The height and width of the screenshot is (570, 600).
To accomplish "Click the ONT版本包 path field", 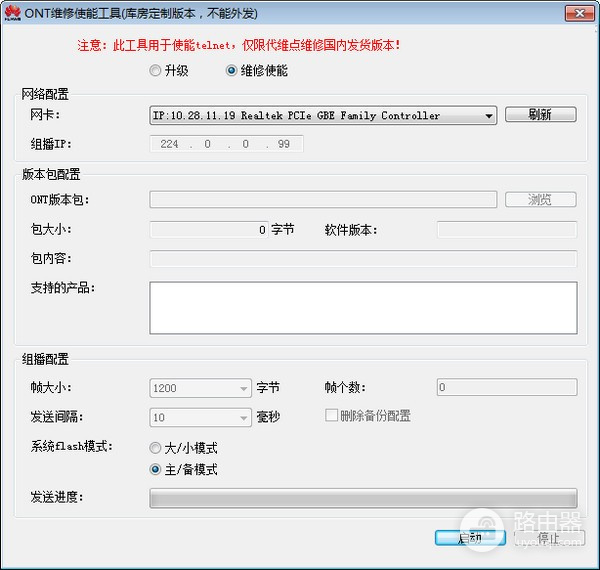I will [323, 199].
